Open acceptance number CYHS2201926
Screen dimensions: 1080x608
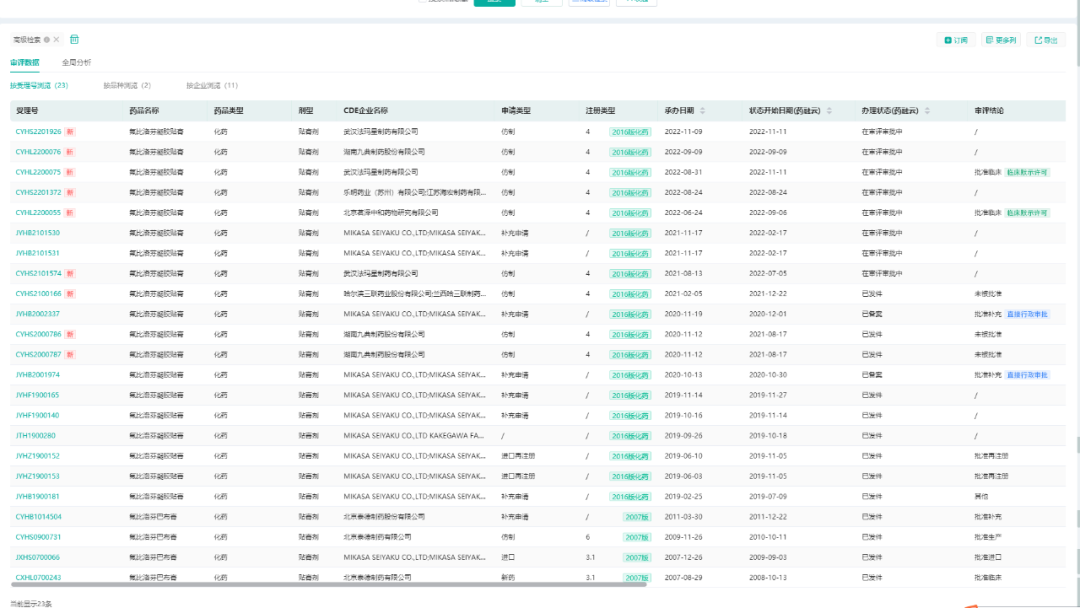(38, 131)
